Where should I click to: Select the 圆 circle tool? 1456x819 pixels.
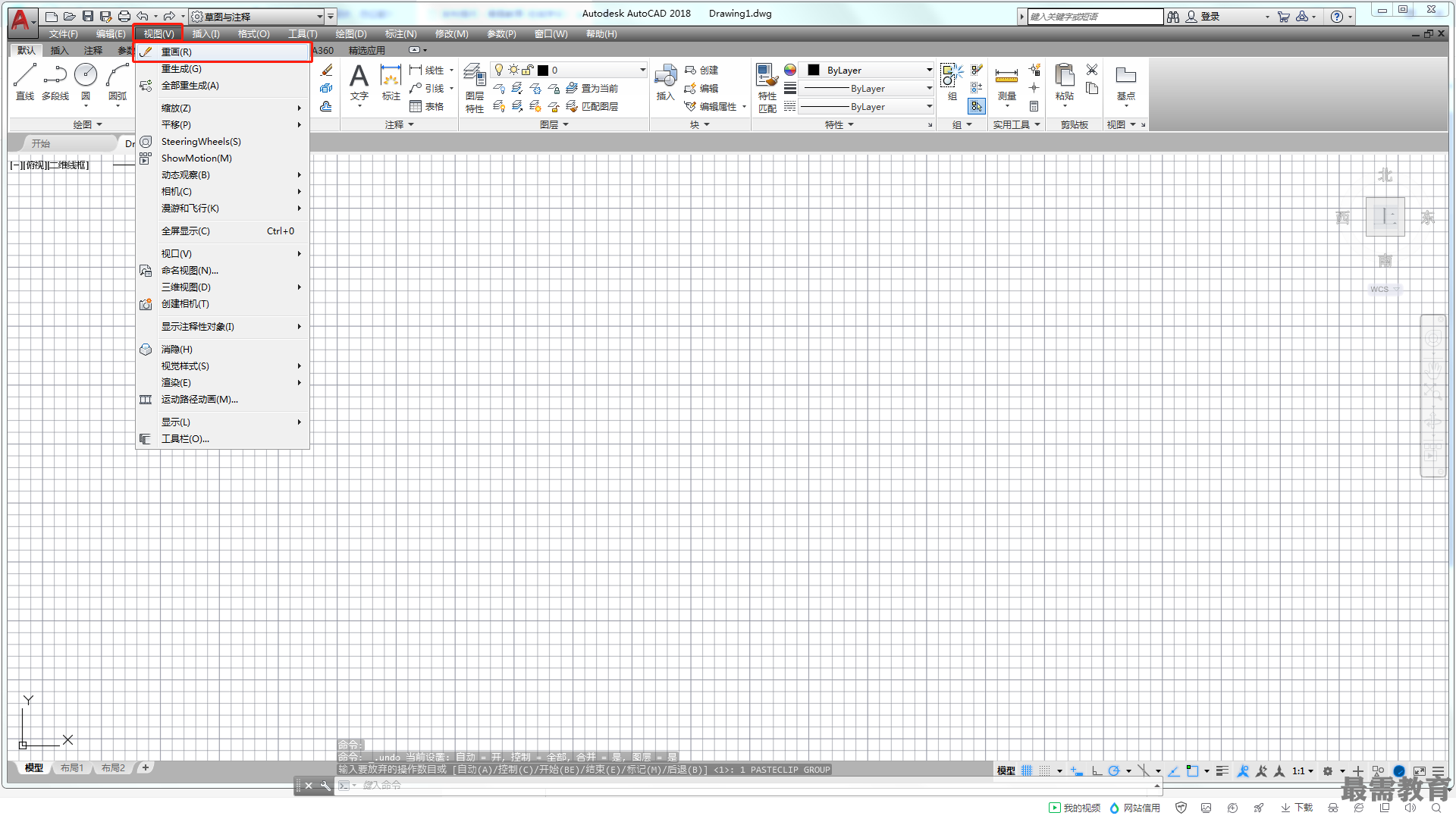pos(86,81)
